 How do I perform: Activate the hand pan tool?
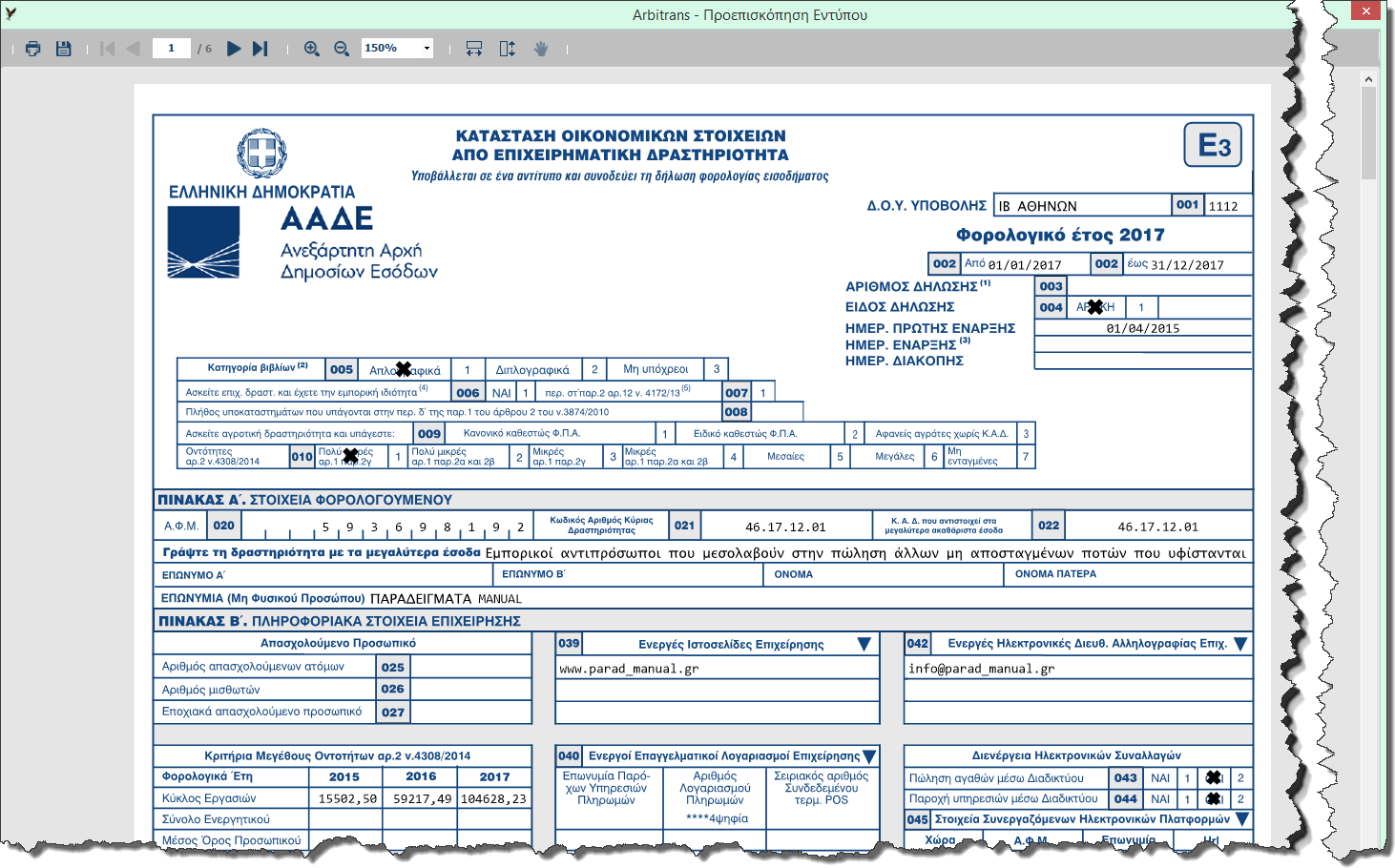point(541,49)
